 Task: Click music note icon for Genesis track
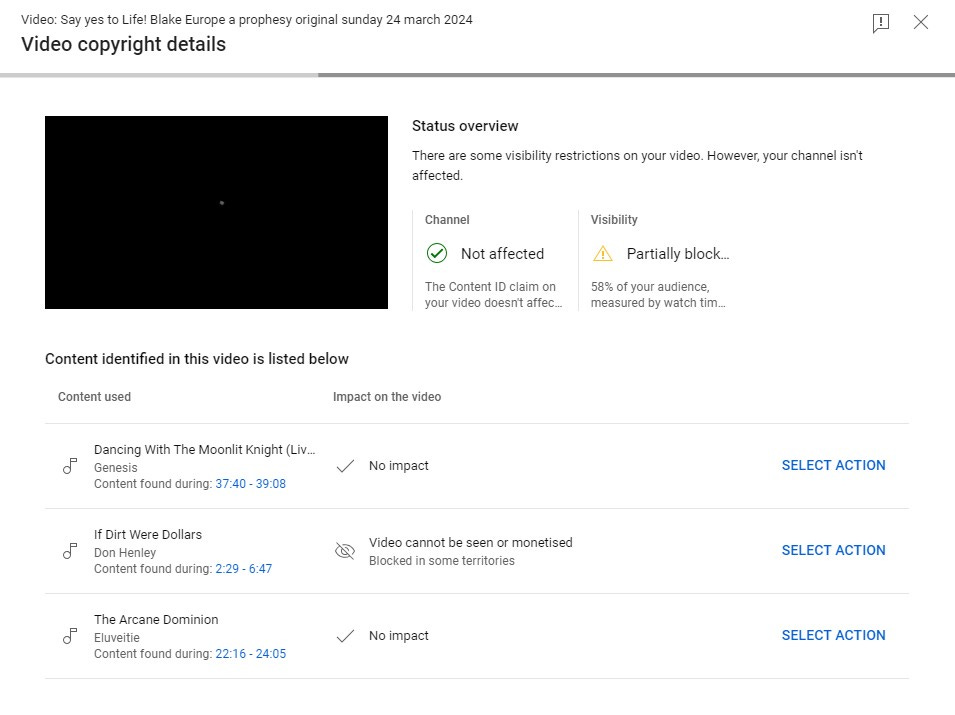pyautogui.click(x=70, y=467)
